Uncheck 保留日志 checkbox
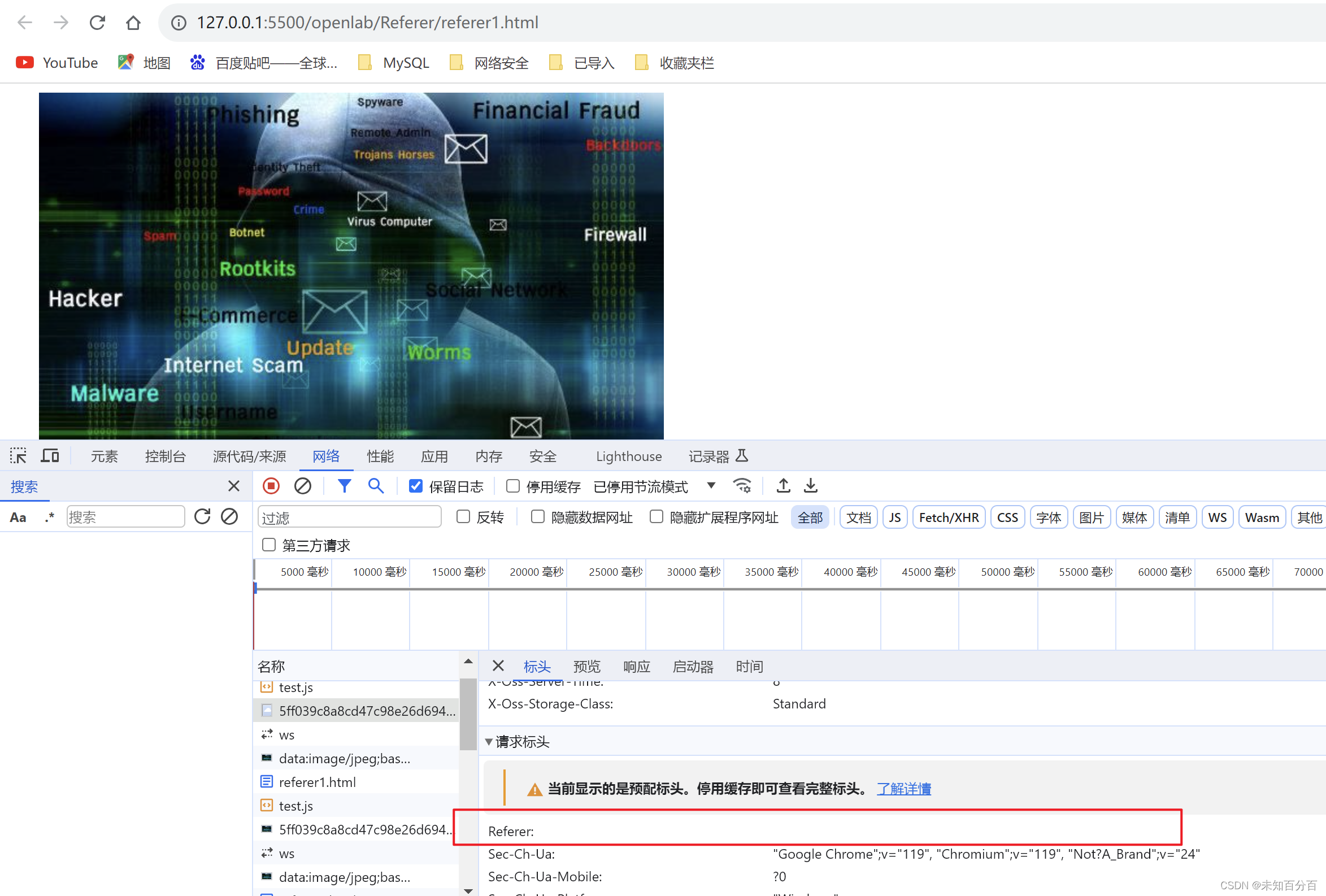This screenshot has height=896, width=1326. (416, 486)
